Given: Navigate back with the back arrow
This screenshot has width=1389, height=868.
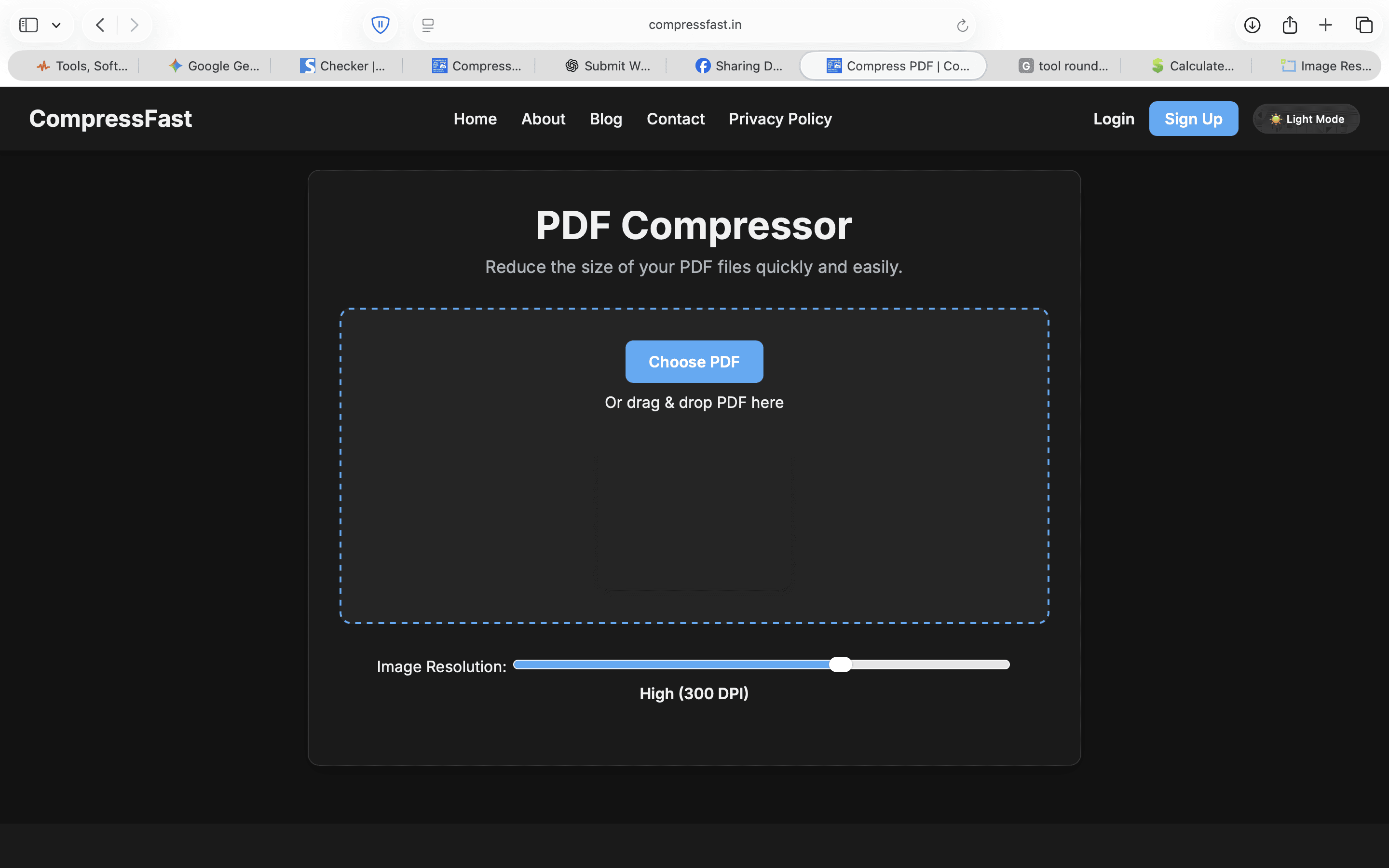Looking at the screenshot, I should tap(99, 25).
